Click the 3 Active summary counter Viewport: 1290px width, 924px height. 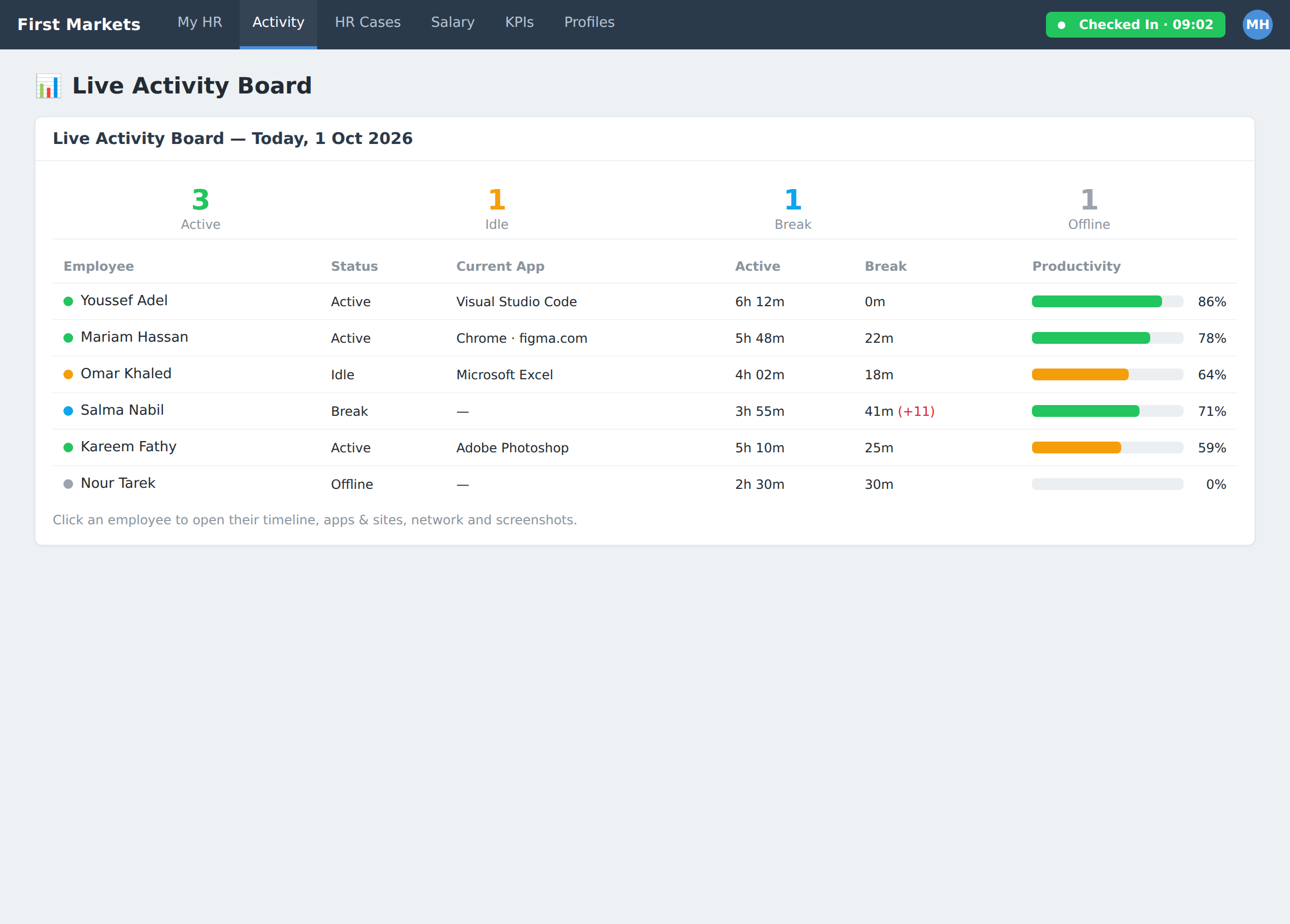coord(201,208)
